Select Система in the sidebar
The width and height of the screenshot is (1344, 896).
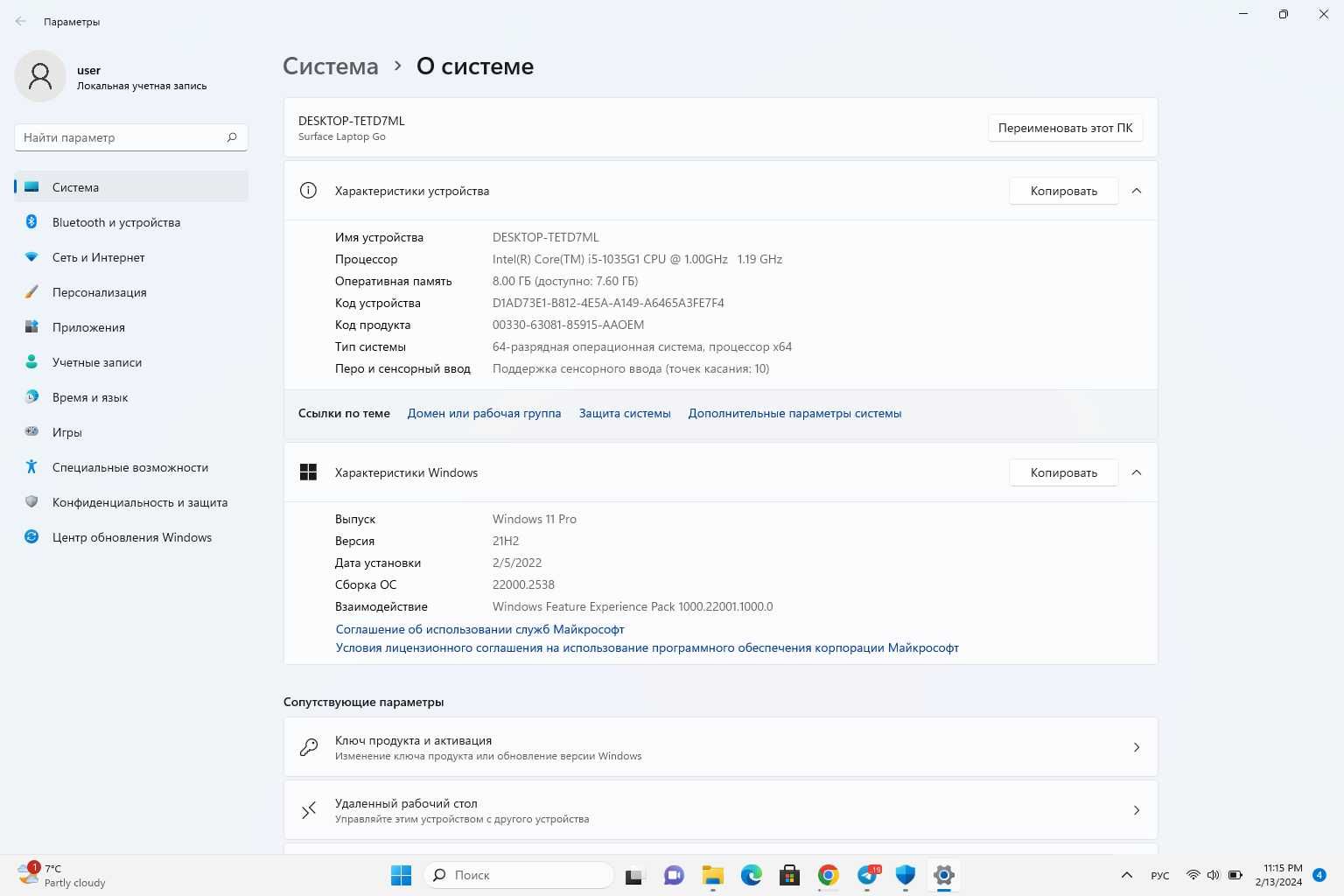131,187
